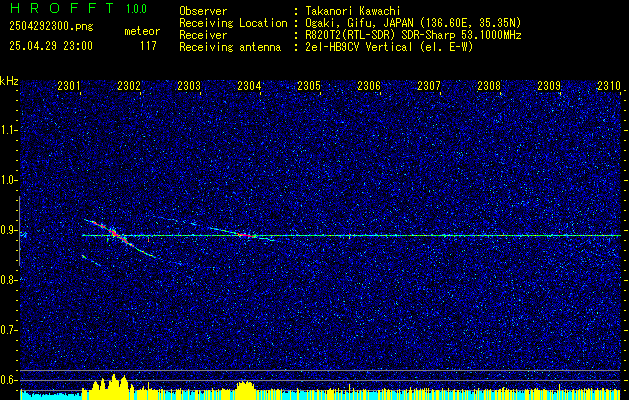Click the filename 2504292300.png

coord(51,26)
